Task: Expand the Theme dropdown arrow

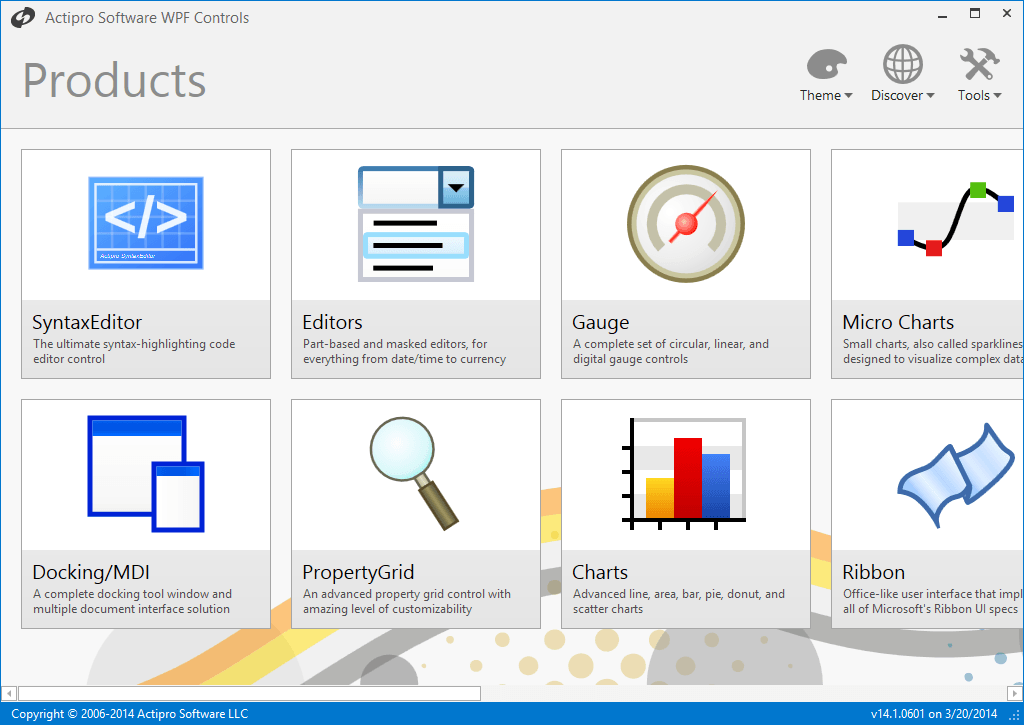Action: click(x=848, y=96)
